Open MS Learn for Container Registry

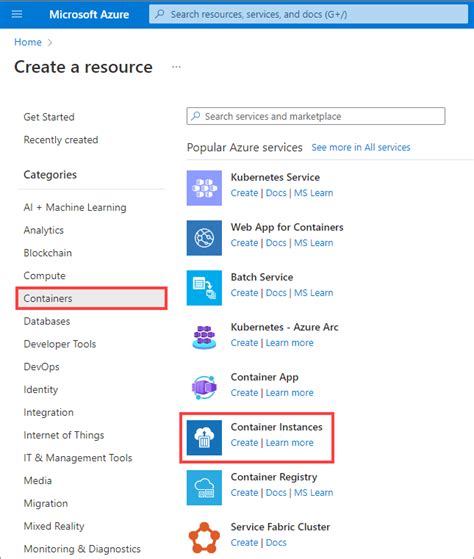pyautogui.click(x=314, y=492)
